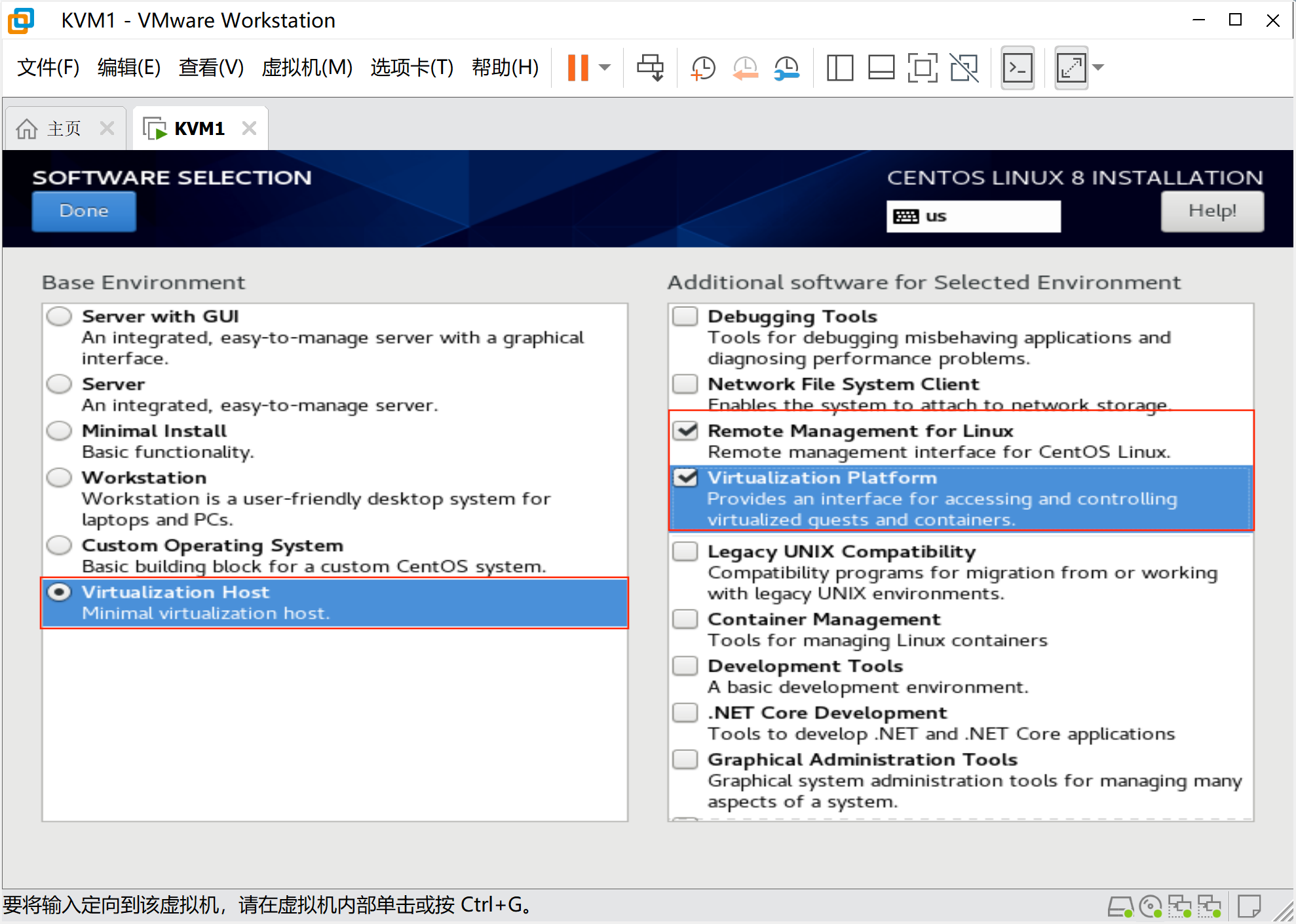1296x924 pixels.
Task: Open the 虚拟机(M) menu
Action: [307, 67]
